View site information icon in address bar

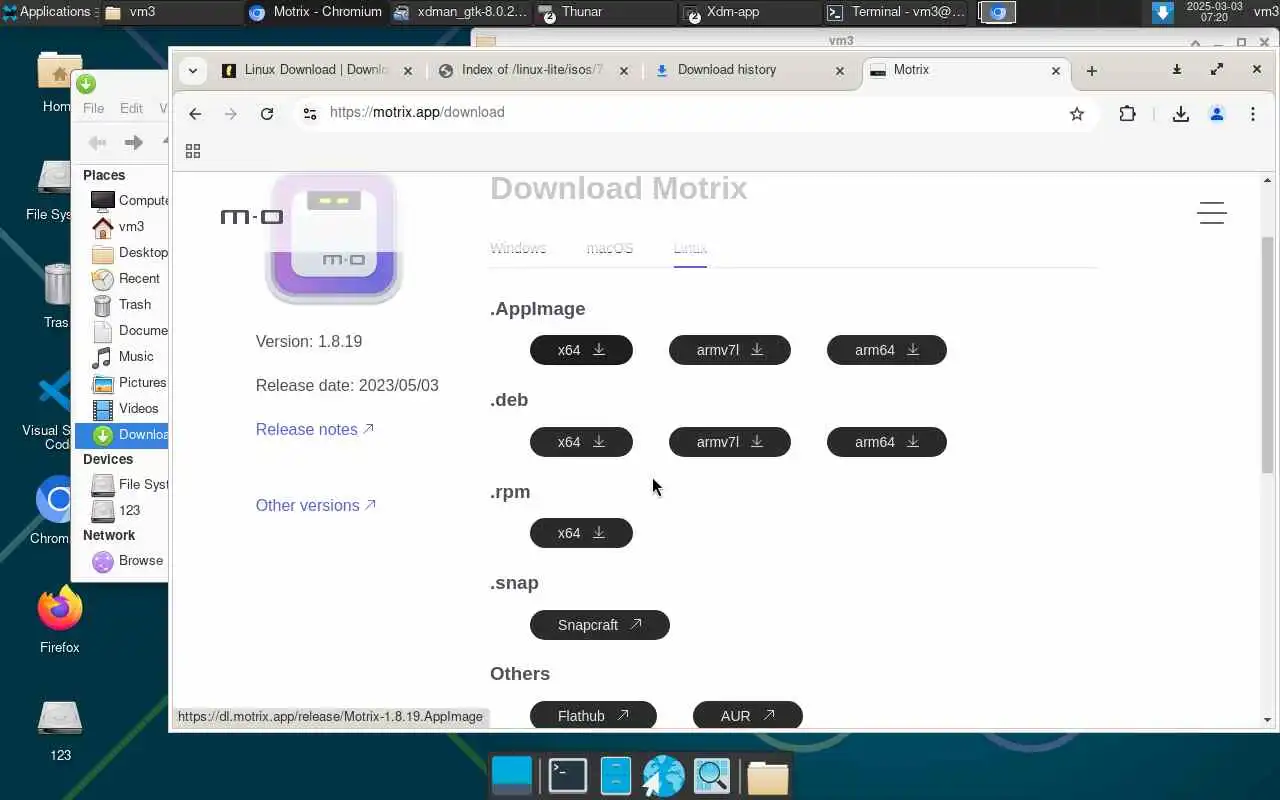point(310,113)
